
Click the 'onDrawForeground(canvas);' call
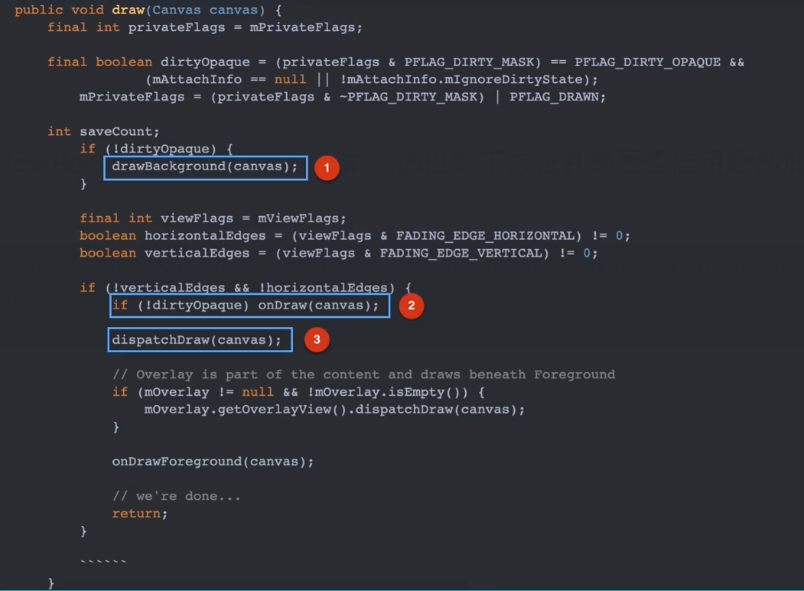pos(213,462)
